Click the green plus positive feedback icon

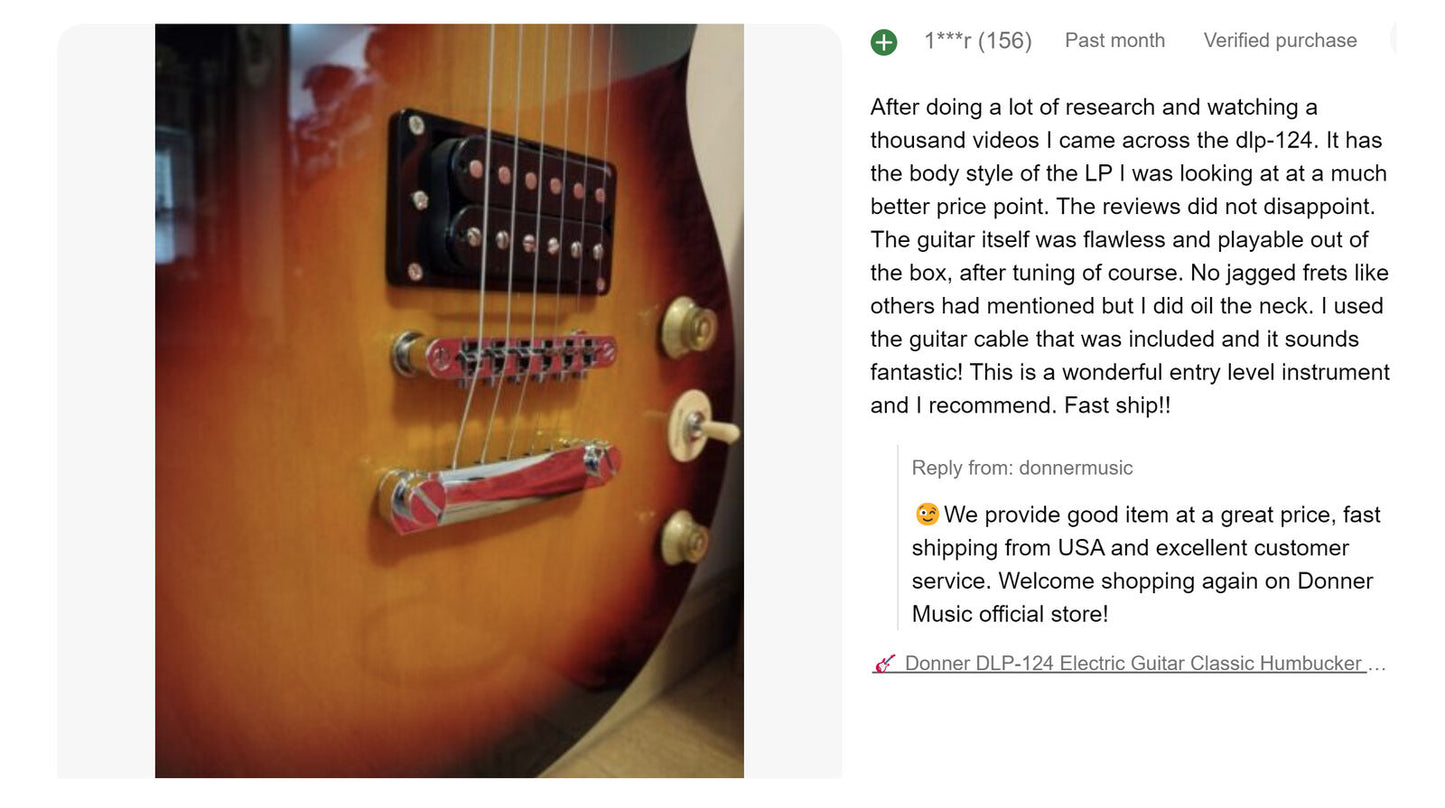tap(883, 42)
